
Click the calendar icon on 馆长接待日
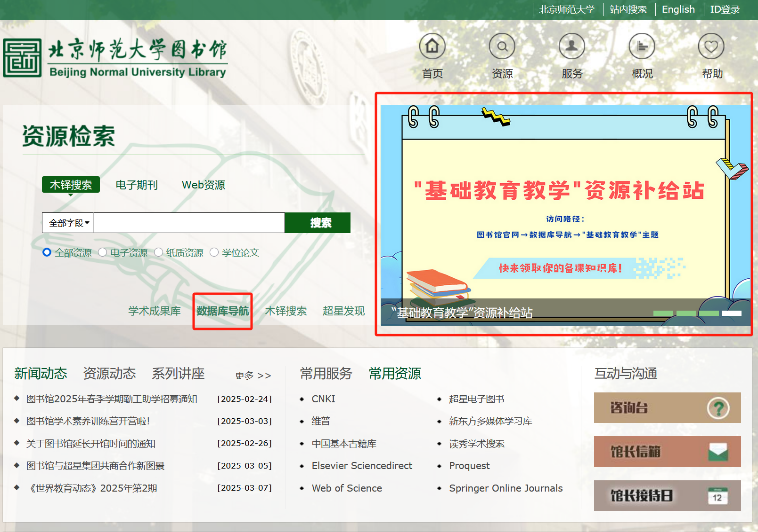[x=717, y=496]
